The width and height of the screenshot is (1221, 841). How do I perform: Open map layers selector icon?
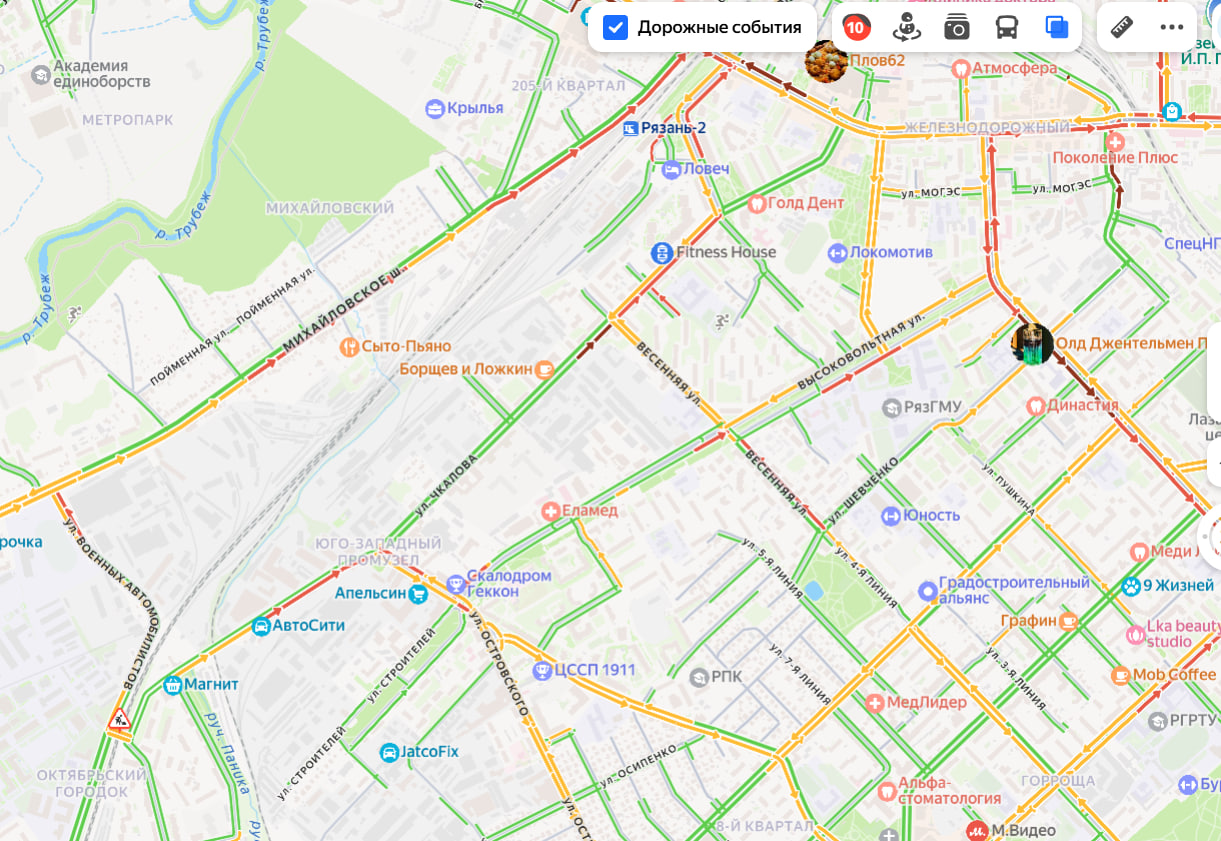tap(1057, 27)
